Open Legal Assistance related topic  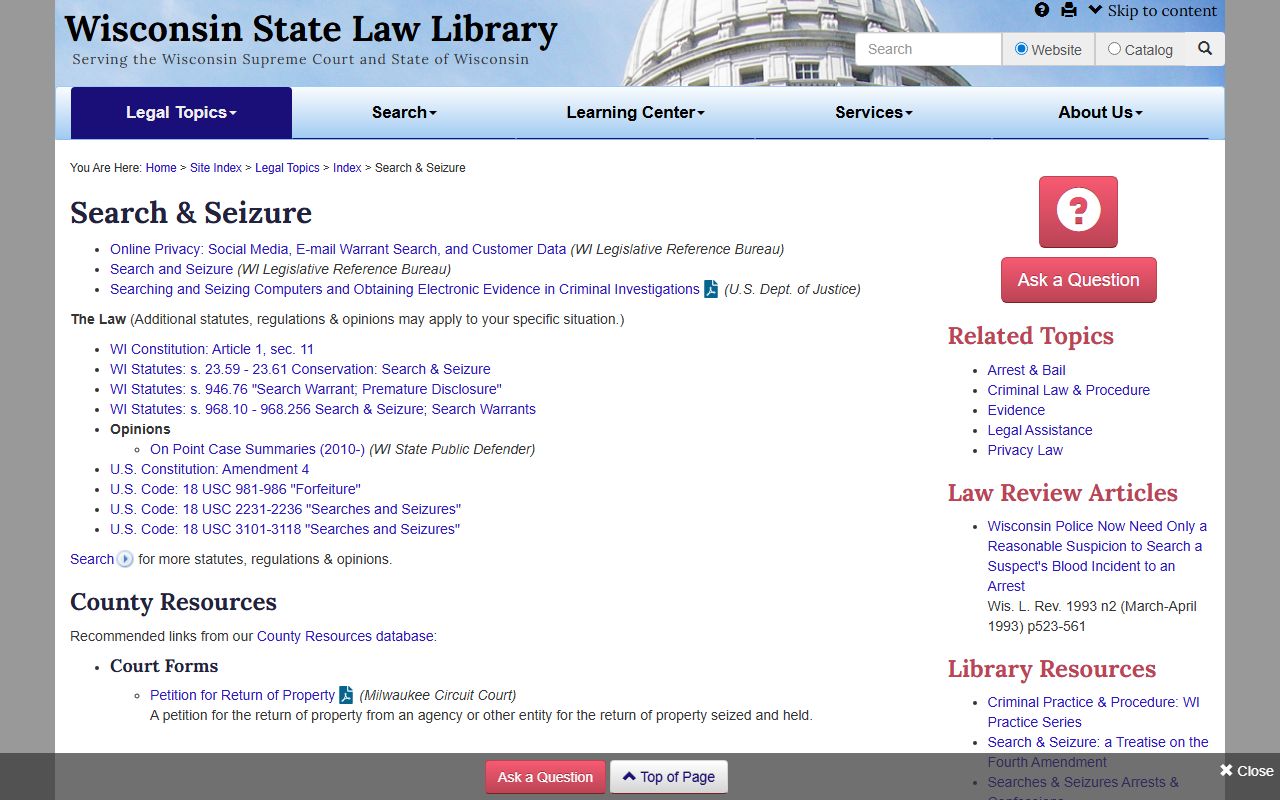(1039, 430)
